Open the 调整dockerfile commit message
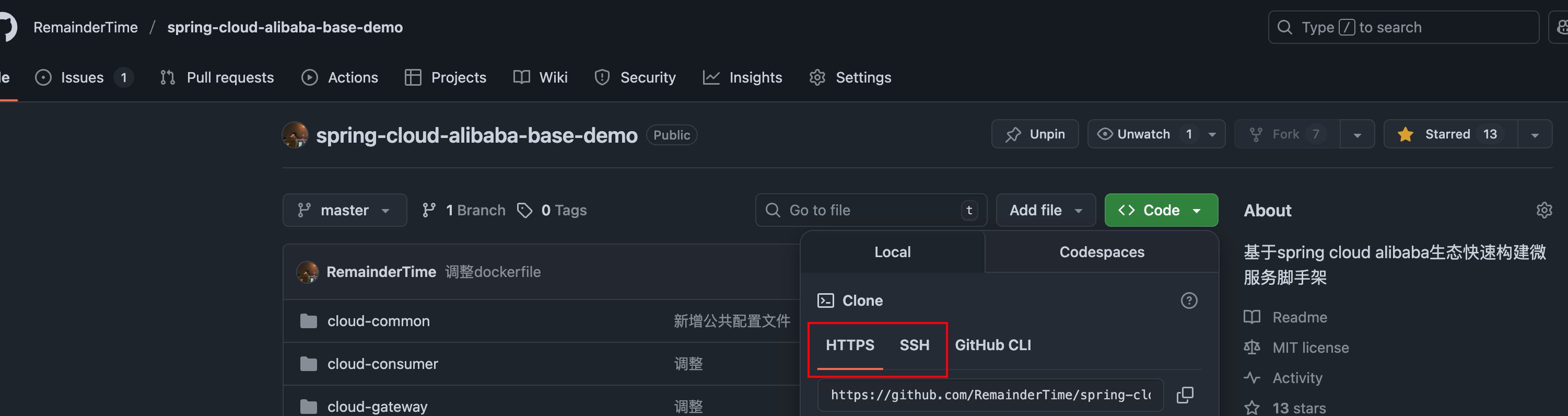 point(493,272)
